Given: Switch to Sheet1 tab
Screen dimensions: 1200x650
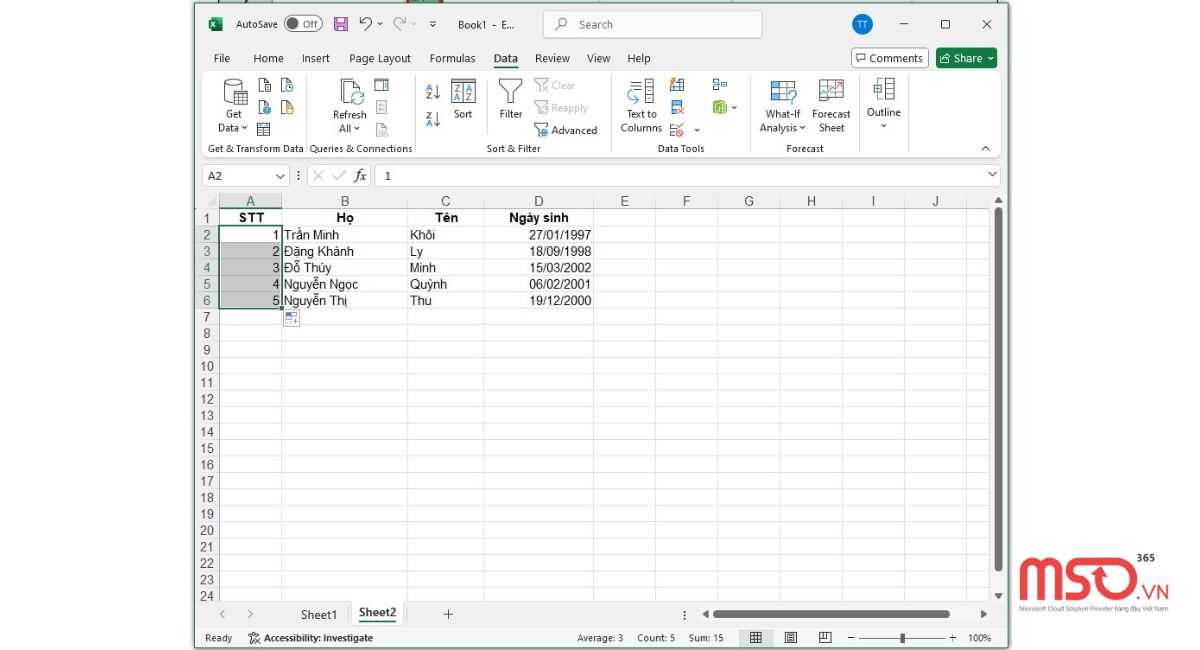Looking at the screenshot, I should [319, 614].
